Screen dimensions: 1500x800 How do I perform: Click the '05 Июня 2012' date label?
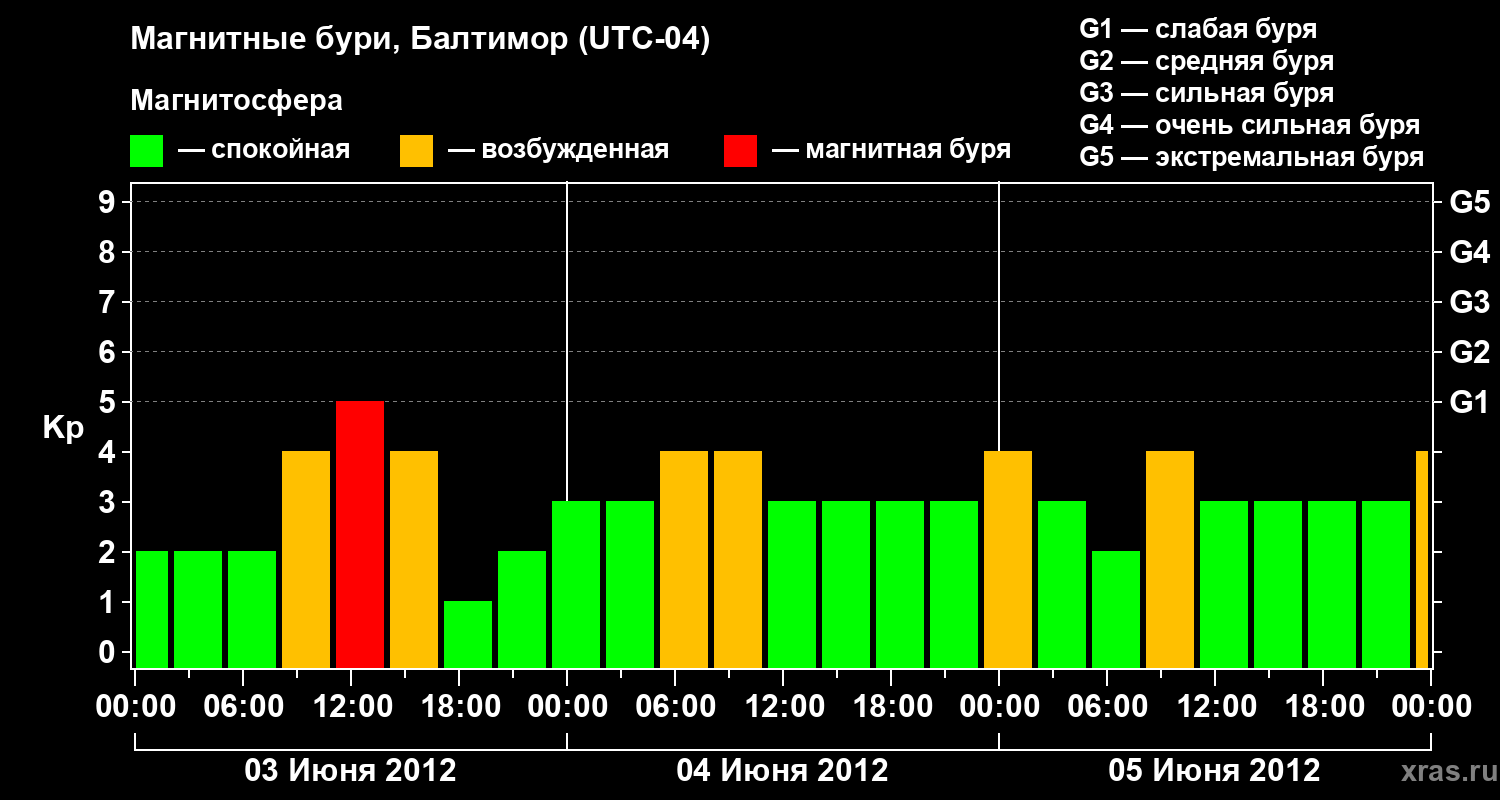[x=1215, y=771]
